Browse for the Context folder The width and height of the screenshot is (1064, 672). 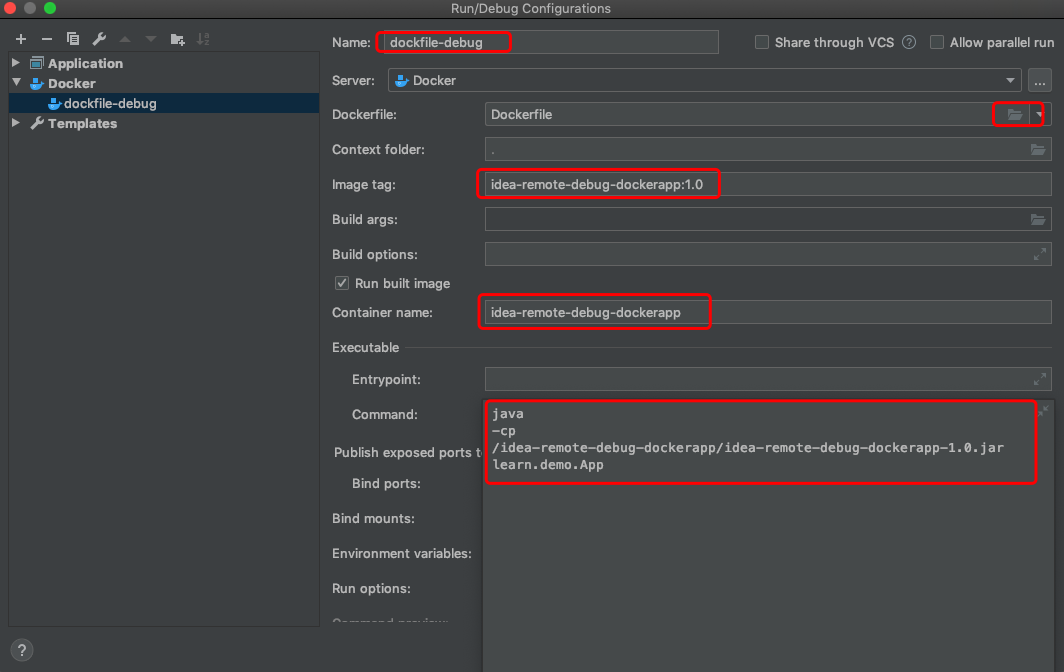(1039, 149)
